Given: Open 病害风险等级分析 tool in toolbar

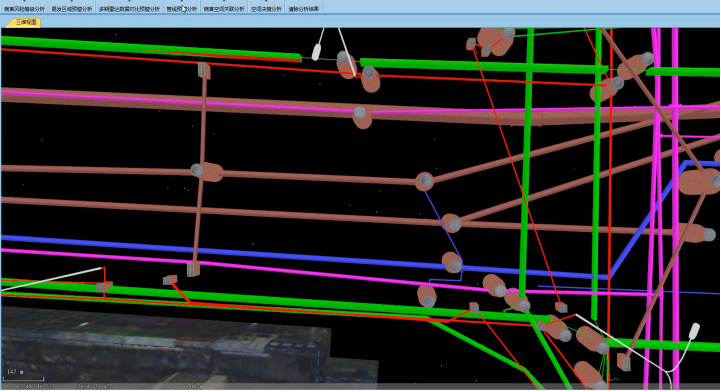Looking at the screenshot, I should (24, 9).
